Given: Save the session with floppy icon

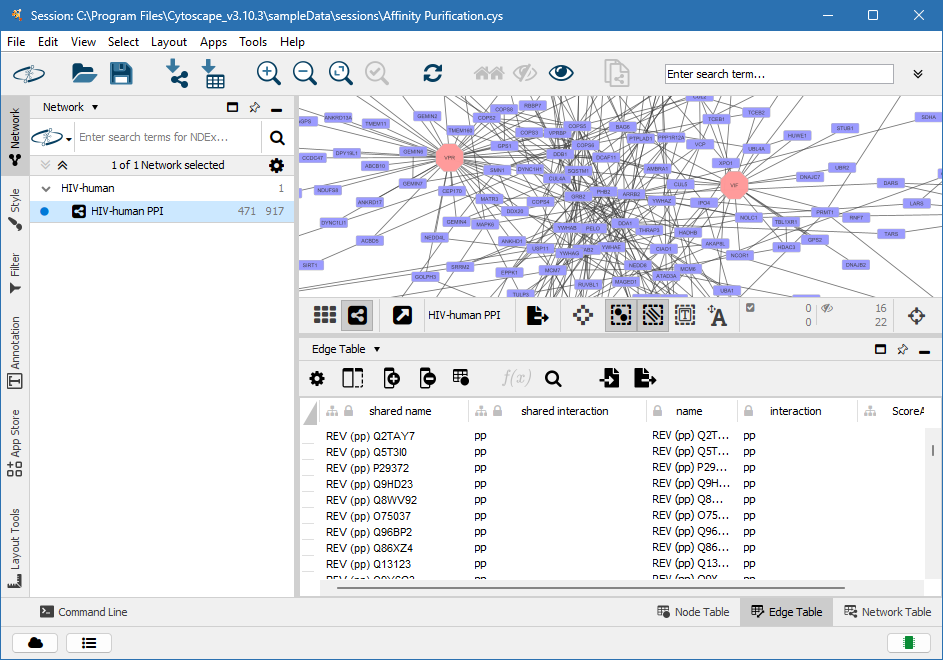Looking at the screenshot, I should click(x=121, y=73).
